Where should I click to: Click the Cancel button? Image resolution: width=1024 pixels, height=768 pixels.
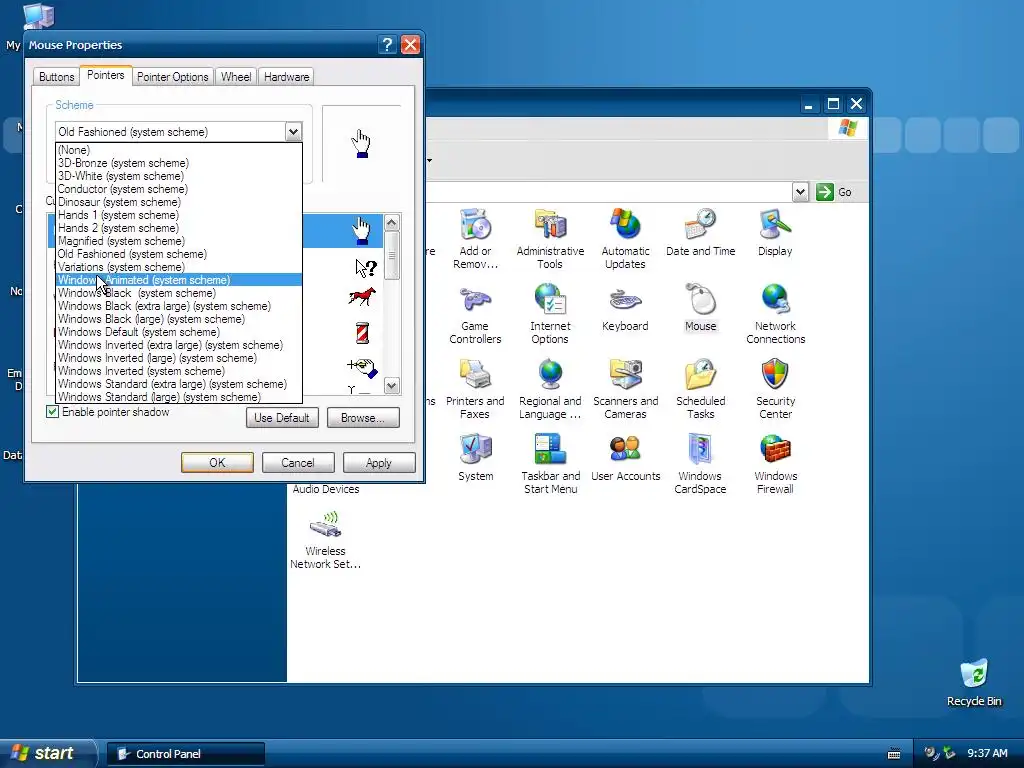[298, 462]
